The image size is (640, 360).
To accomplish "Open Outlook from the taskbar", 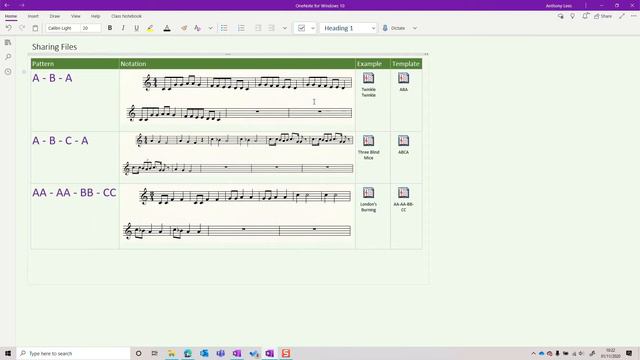I will 204,353.
